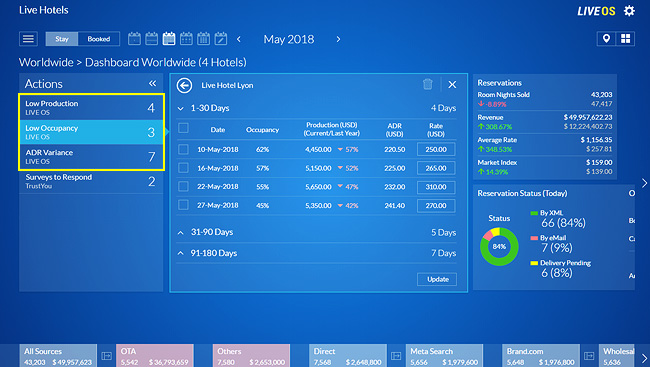Select Low Occupancy action
The height and width of the screenshot is (367, 650).
click(x=91, y=132)
